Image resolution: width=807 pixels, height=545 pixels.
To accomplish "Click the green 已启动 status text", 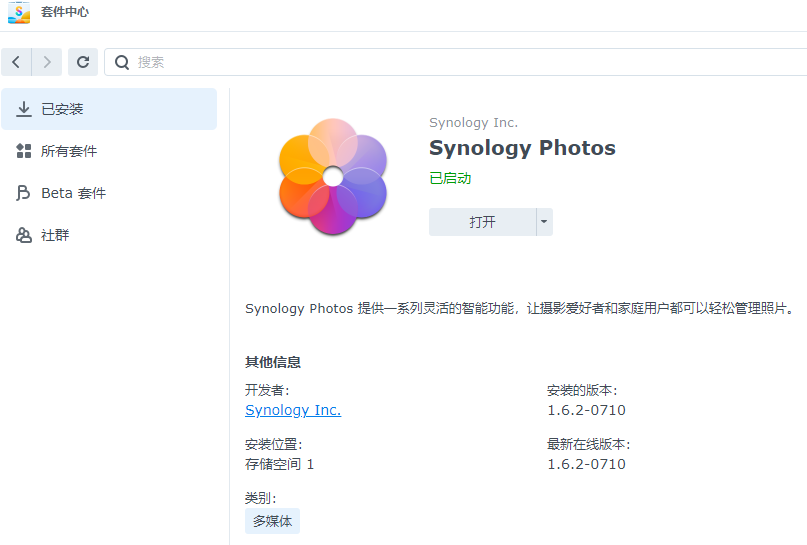I will [450, 178].
